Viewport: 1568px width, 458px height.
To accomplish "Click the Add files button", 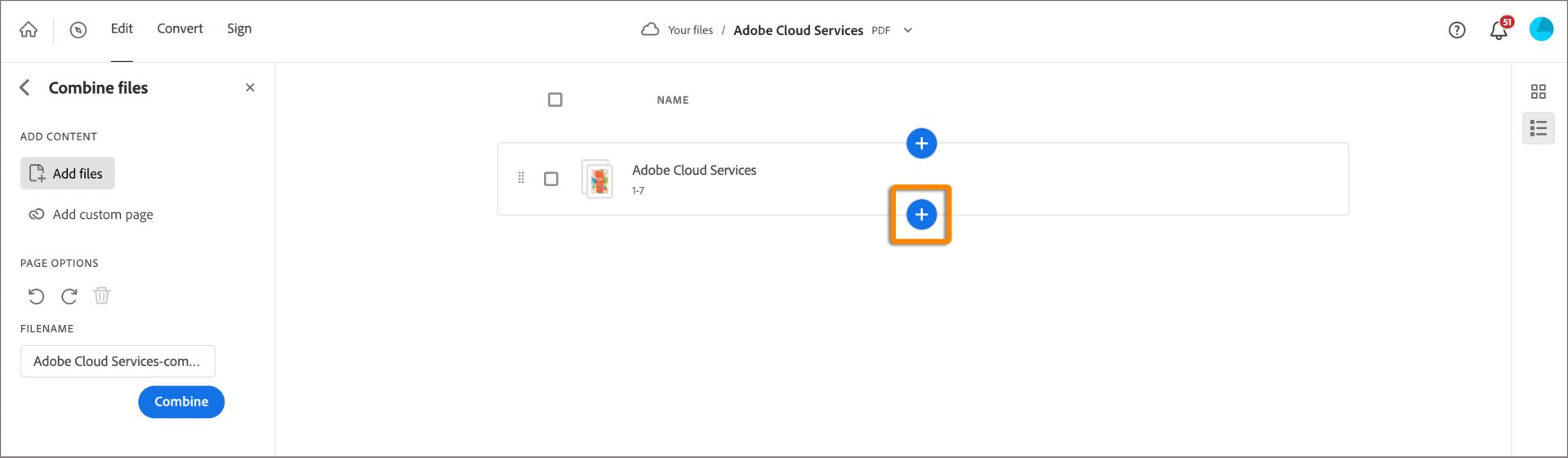I will point(68,173).
